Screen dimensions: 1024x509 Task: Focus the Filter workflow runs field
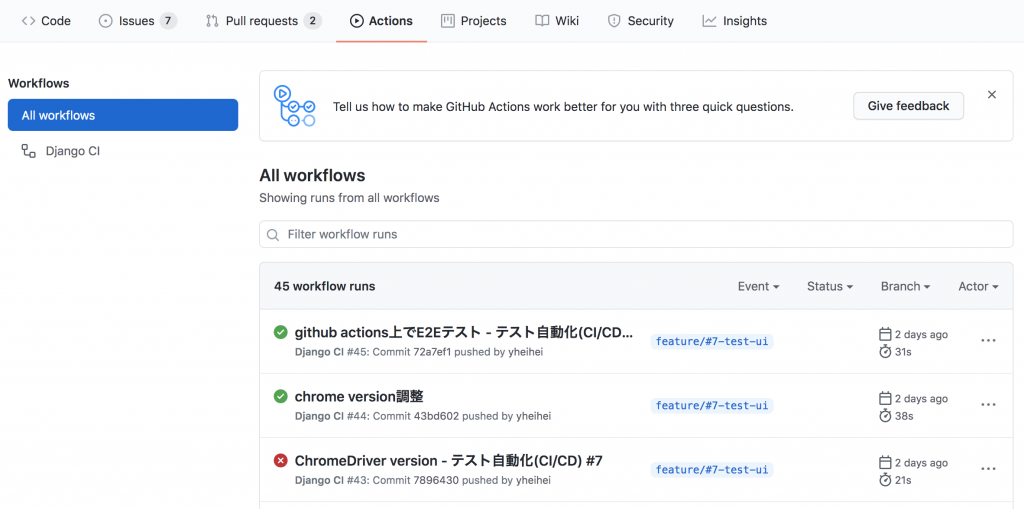636,234
